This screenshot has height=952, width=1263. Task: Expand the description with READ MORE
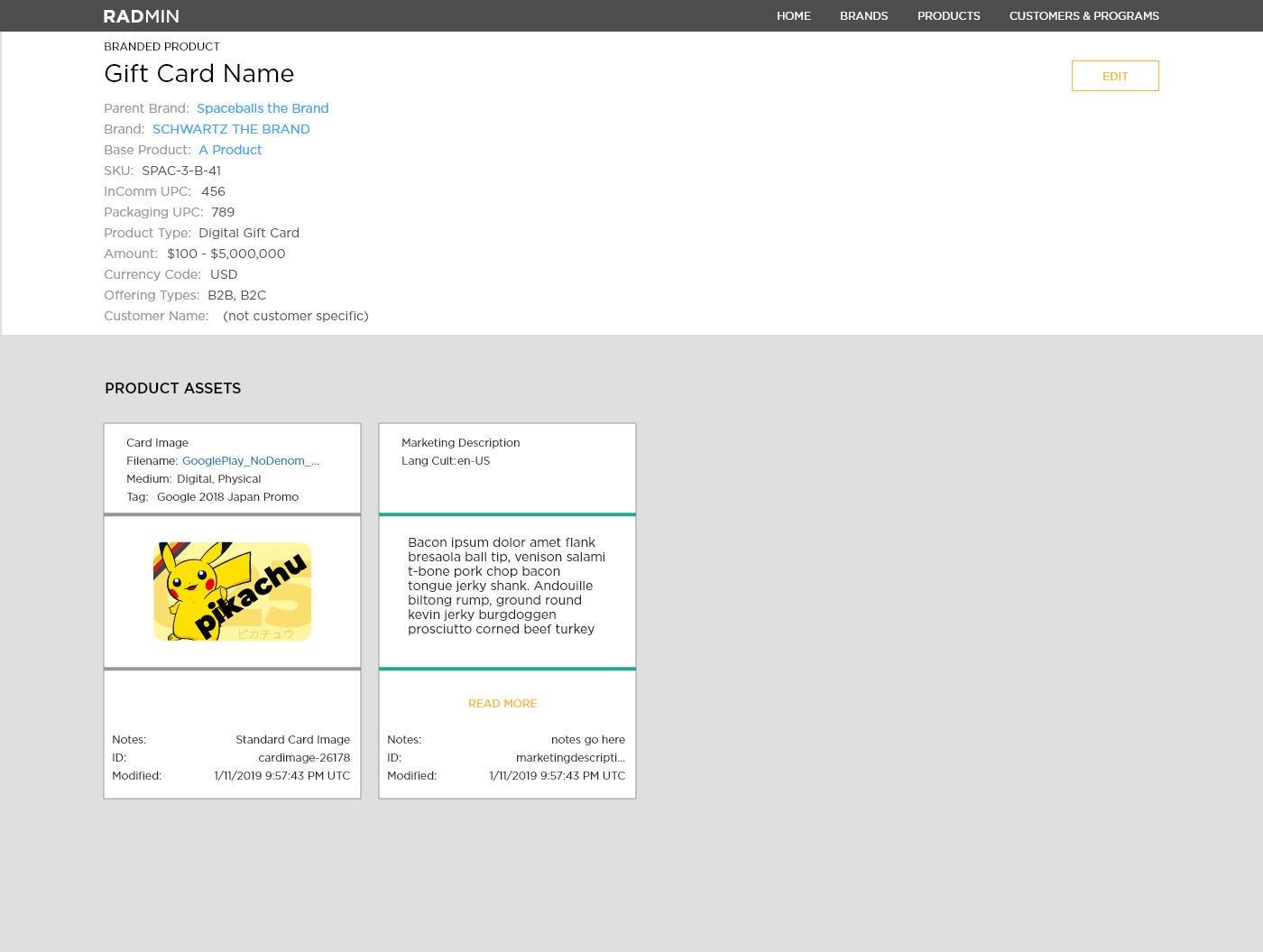pos(502,703)
